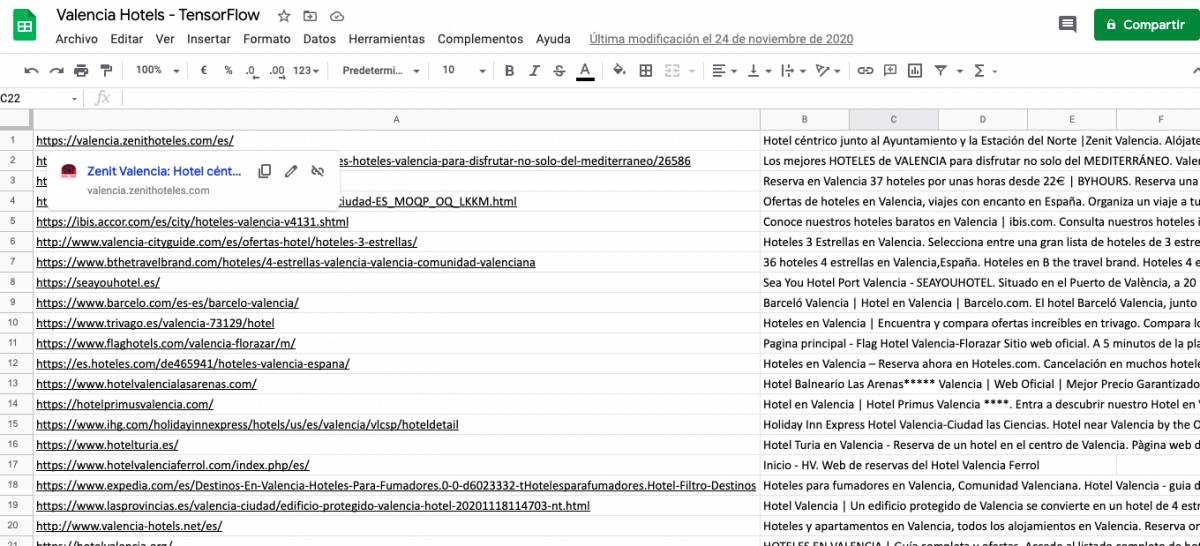Format as percent icon

[228, 71]
